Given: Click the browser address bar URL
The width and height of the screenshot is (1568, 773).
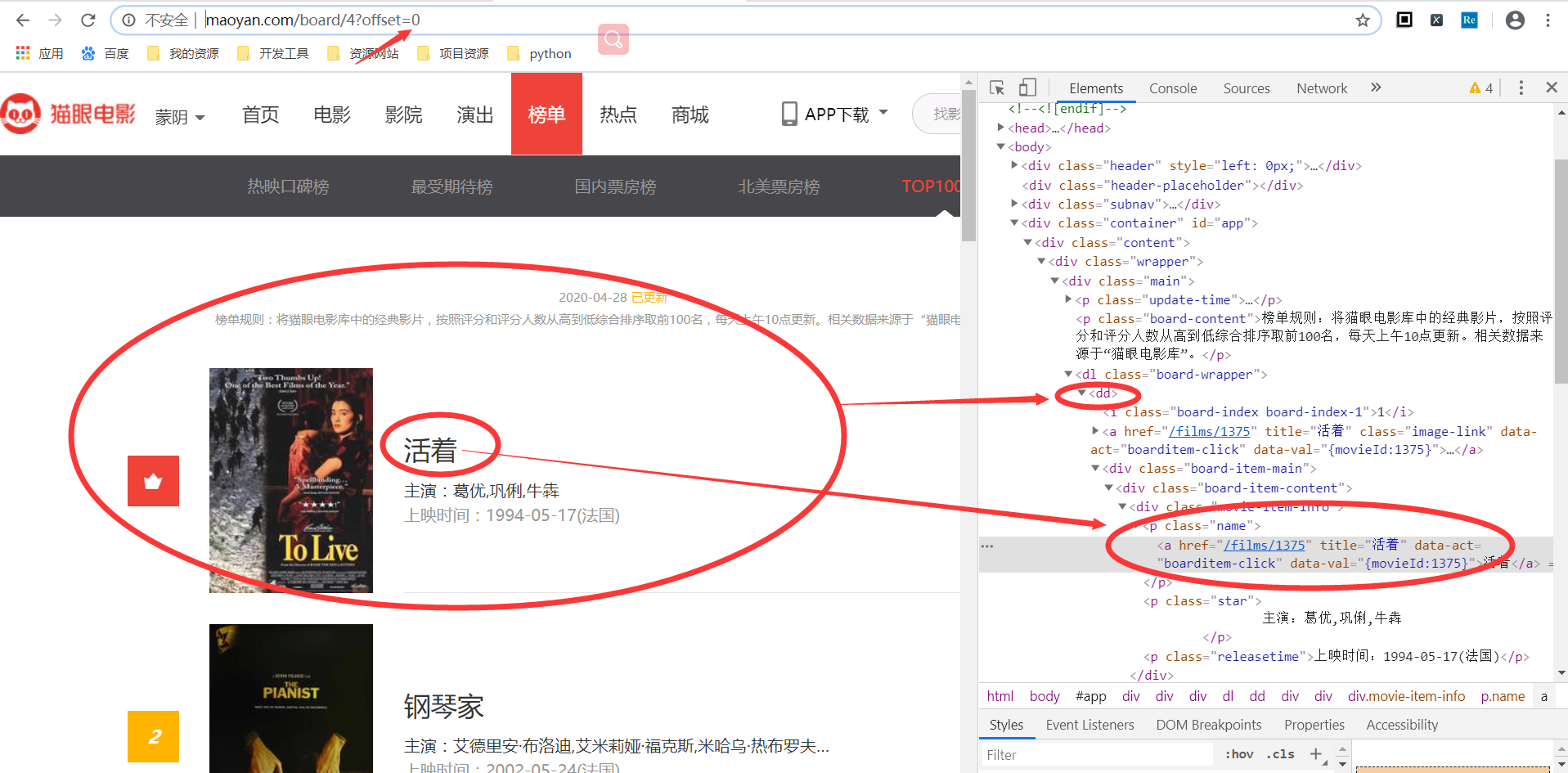Looking at the screenshot, I should tap(312, 20).
